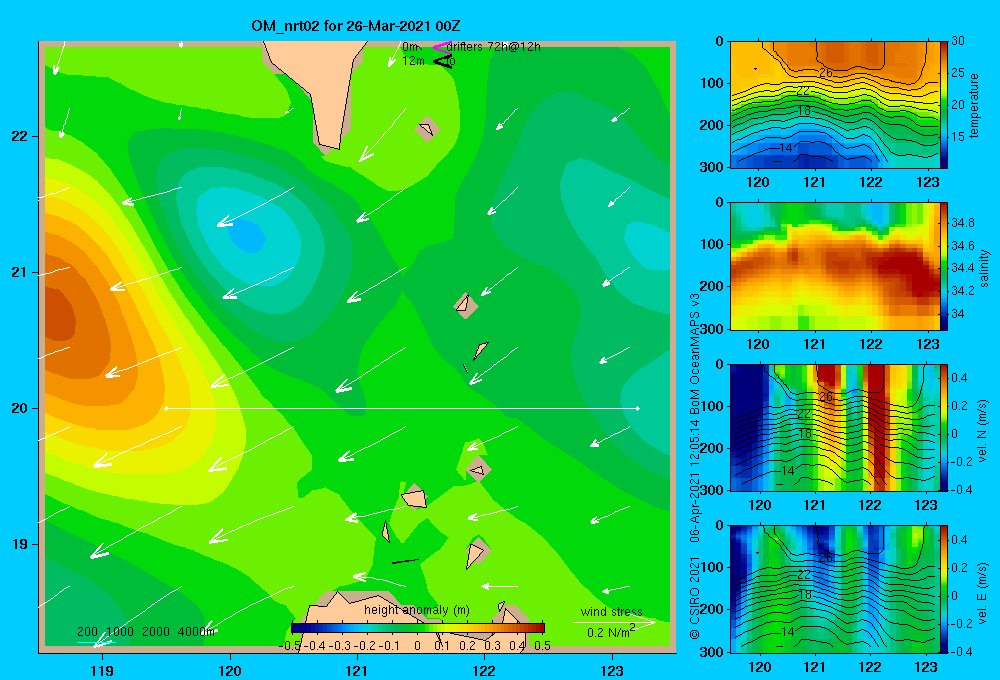Click the "0m" drifter depth label

[411, 47]
